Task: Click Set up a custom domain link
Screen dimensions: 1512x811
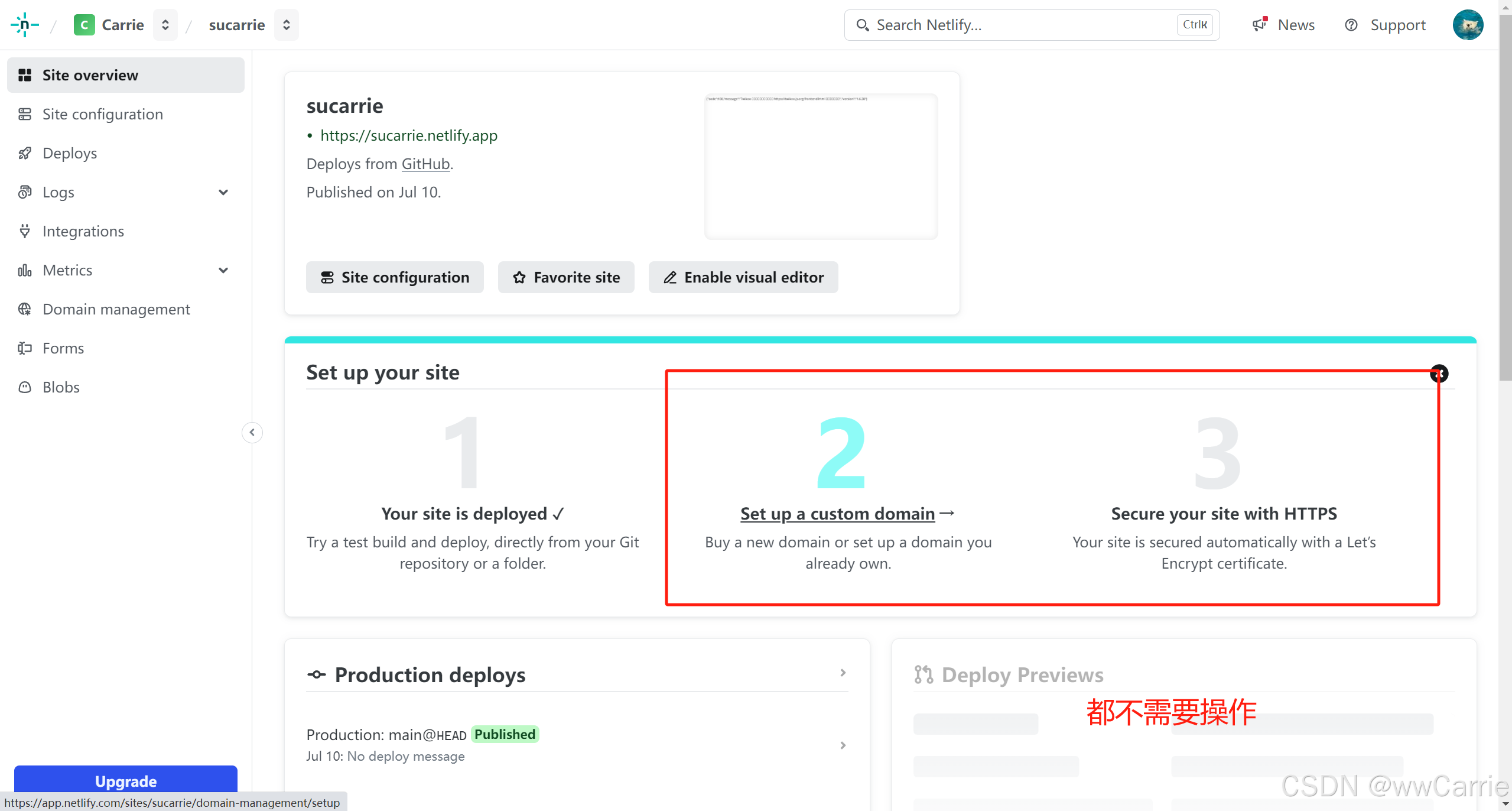Action: tap(837, 514)
